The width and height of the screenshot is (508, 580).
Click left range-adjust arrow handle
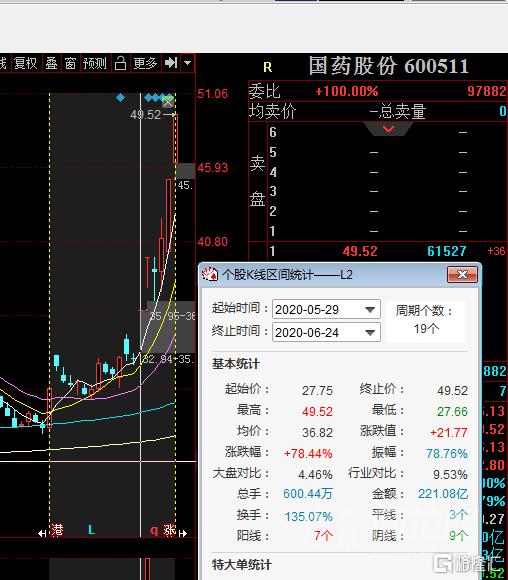[x=42, y=533]
